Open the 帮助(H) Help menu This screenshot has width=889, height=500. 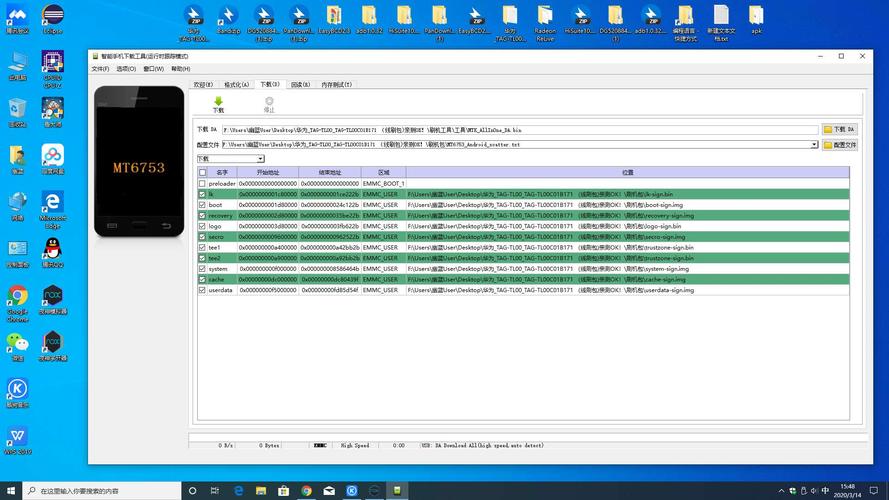180,69
